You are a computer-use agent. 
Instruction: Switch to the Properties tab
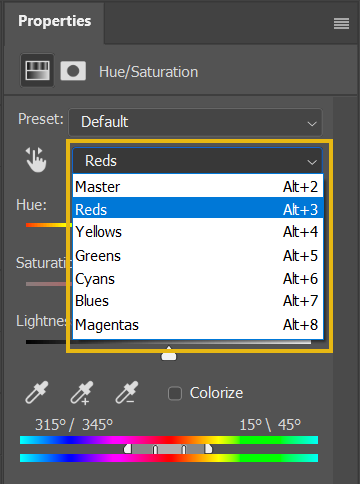55,21
